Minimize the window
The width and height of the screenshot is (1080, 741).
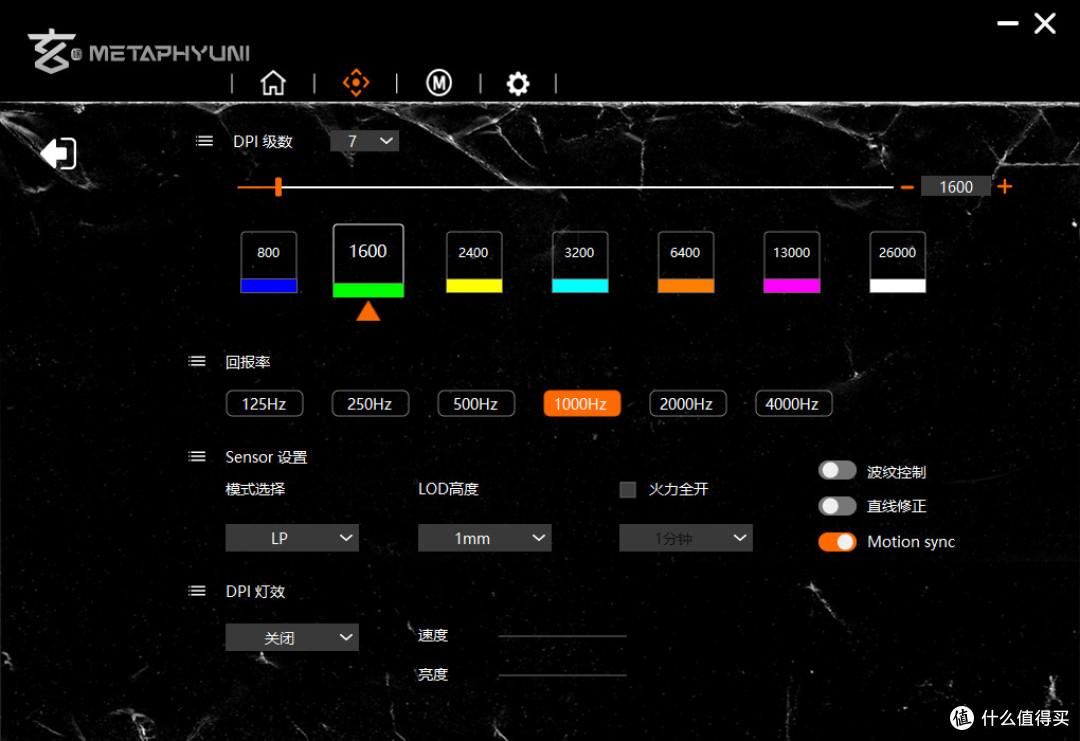point(1008,23)
